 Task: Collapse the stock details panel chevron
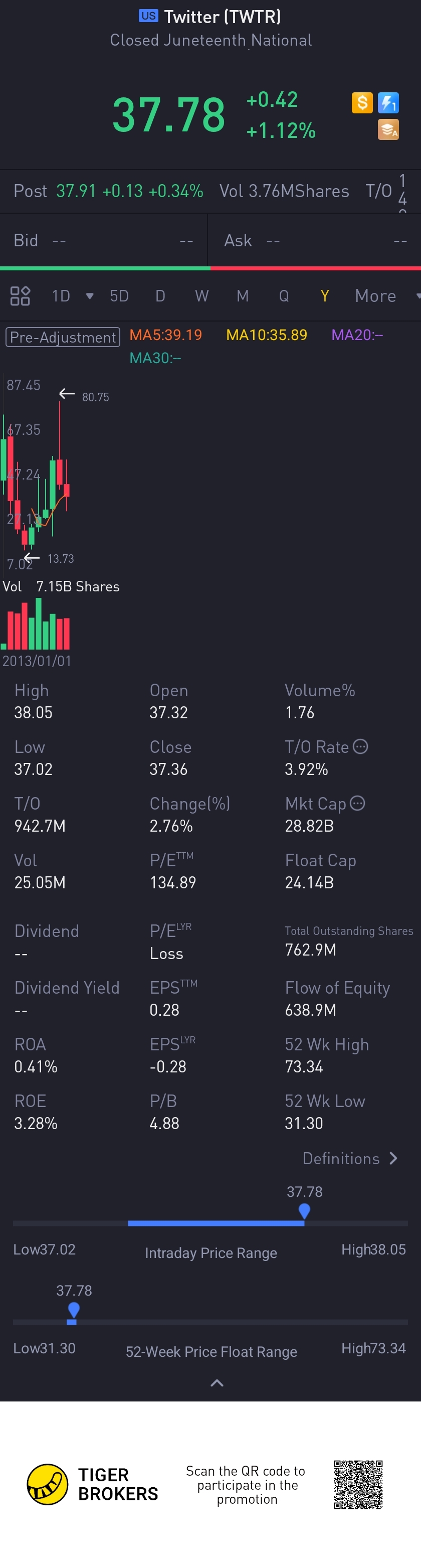pyautogui.click(x=217, y=1383)
